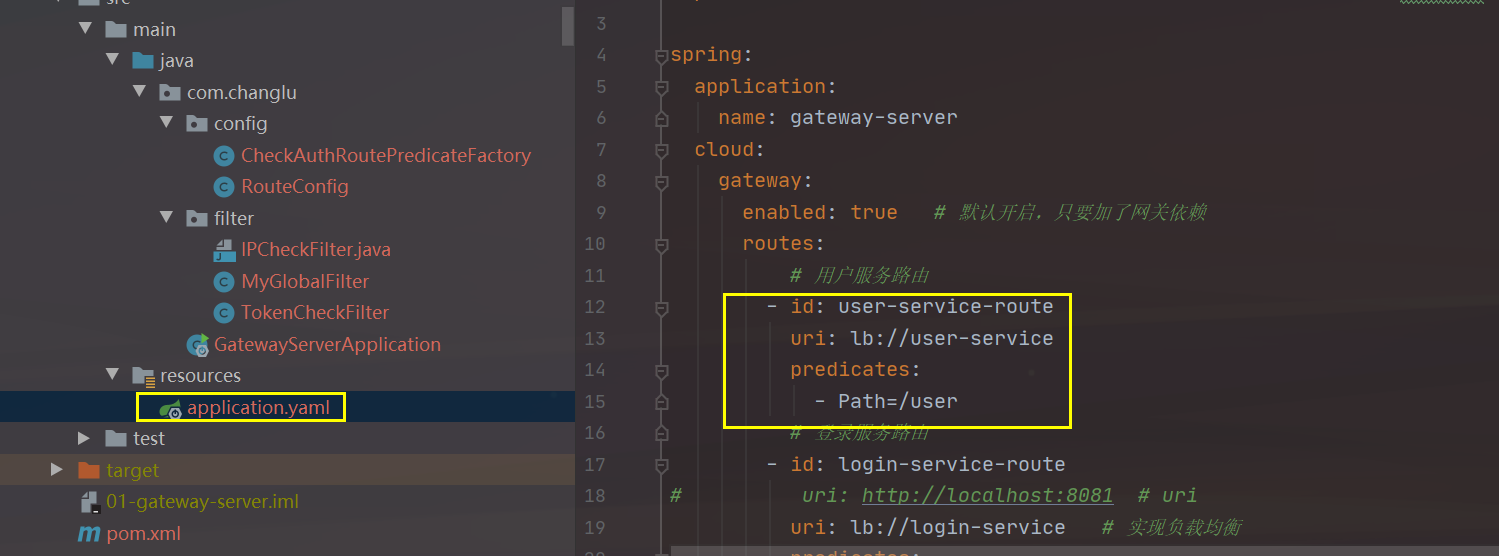This screenshot has height=556, width=1499.
Task: Fold the spring block at line 4
Action: click(x=661, y=56)
